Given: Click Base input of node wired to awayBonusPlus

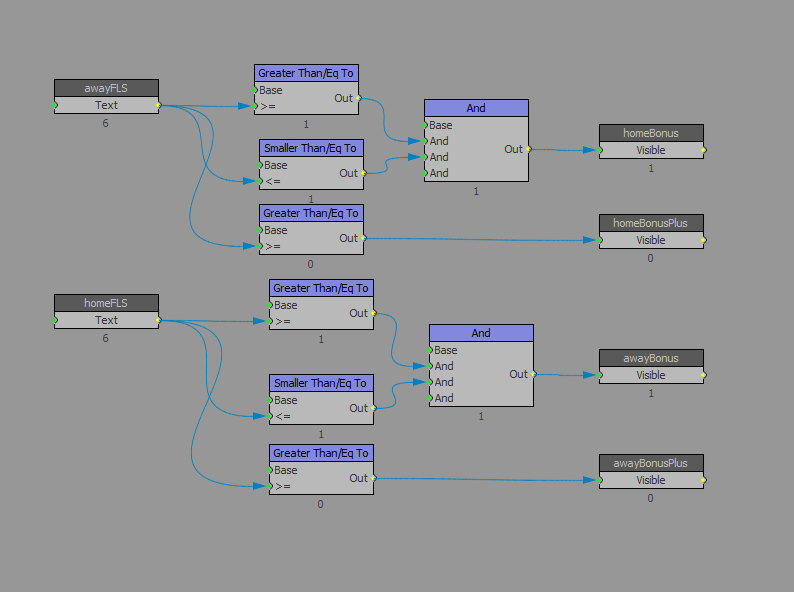Looking at the screenshot, I should pos(270,470).
